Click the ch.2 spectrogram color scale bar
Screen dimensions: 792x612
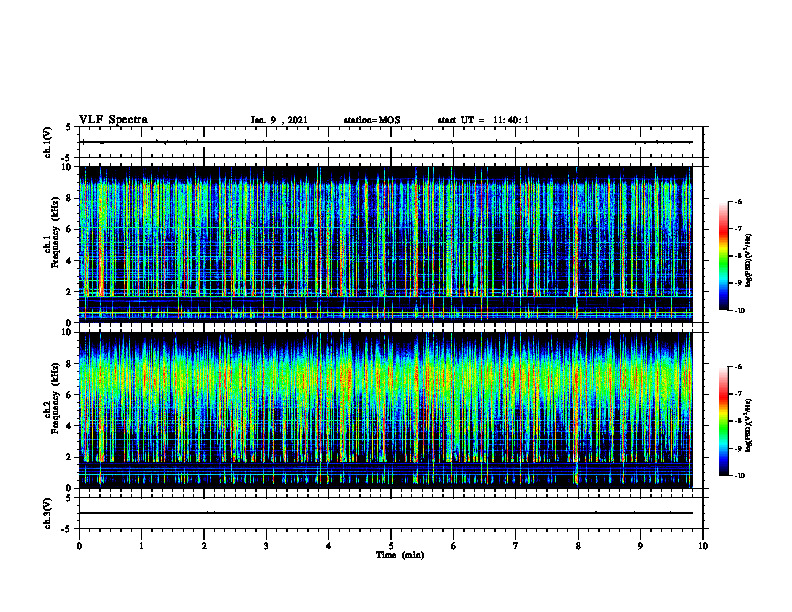point(723,421)
